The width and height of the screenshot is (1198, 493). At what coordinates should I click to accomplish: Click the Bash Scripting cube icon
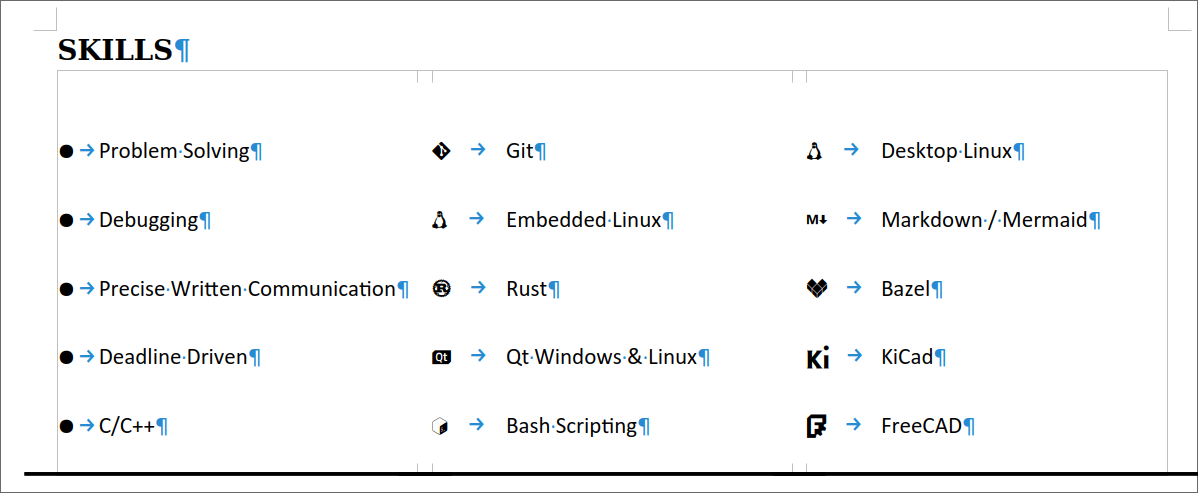point(439,426)
